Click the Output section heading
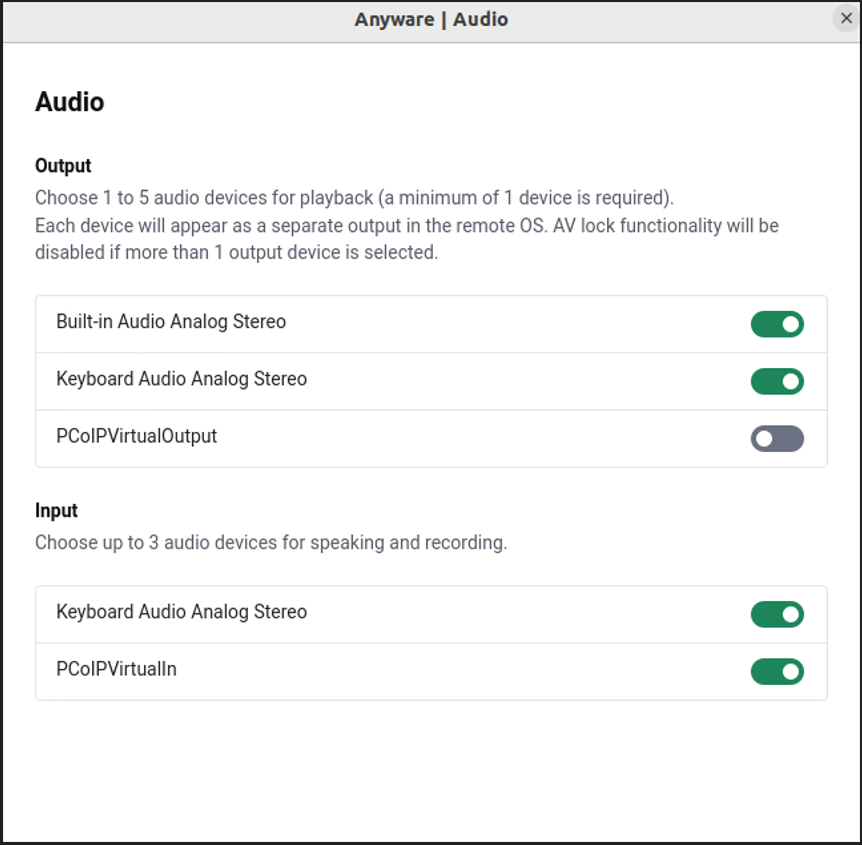The image size is (862, 845). click(63, 165)
